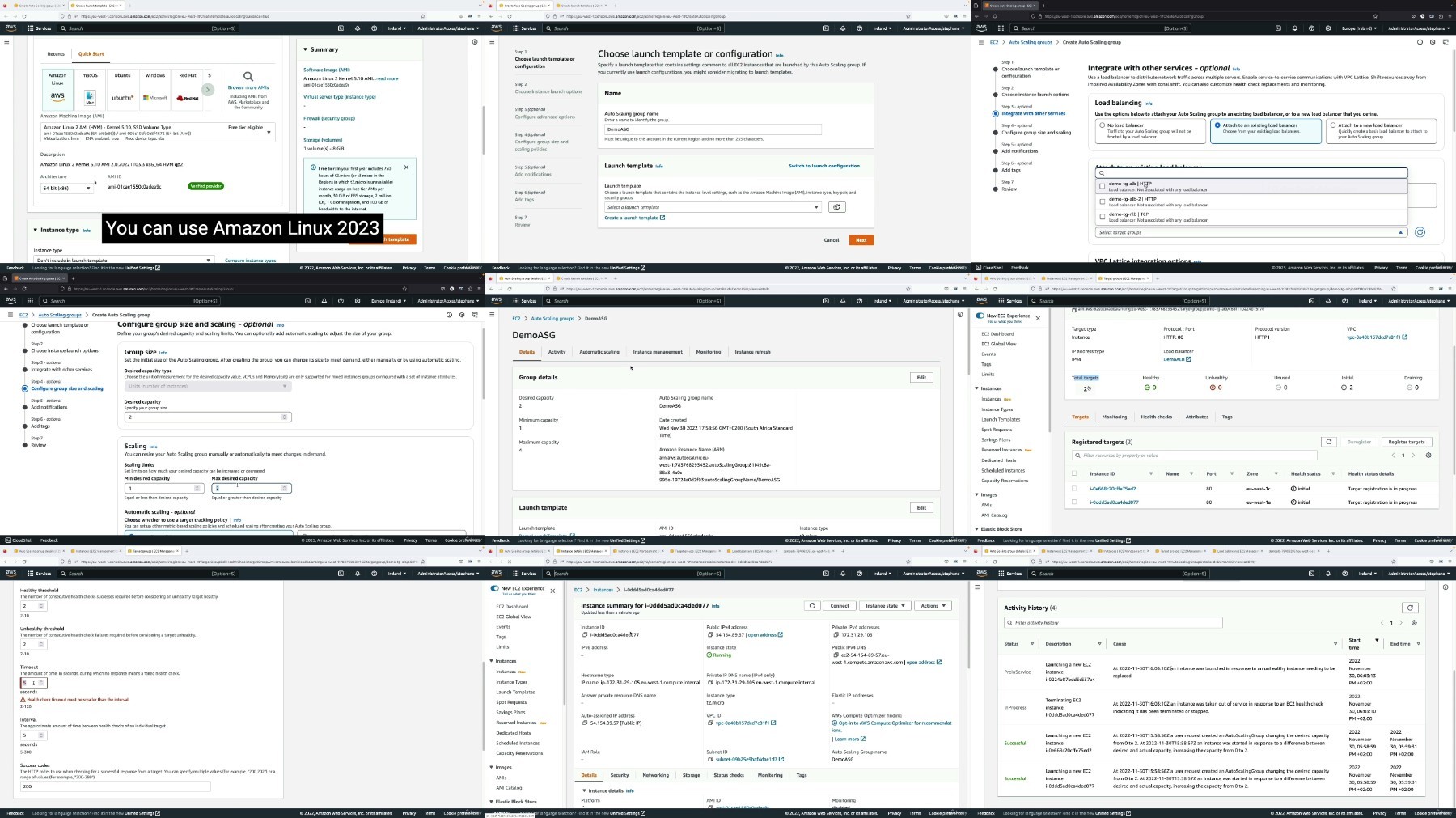Open hamburger menu on Integrate with other services page
1456x818 pixels.
(980, 42)
